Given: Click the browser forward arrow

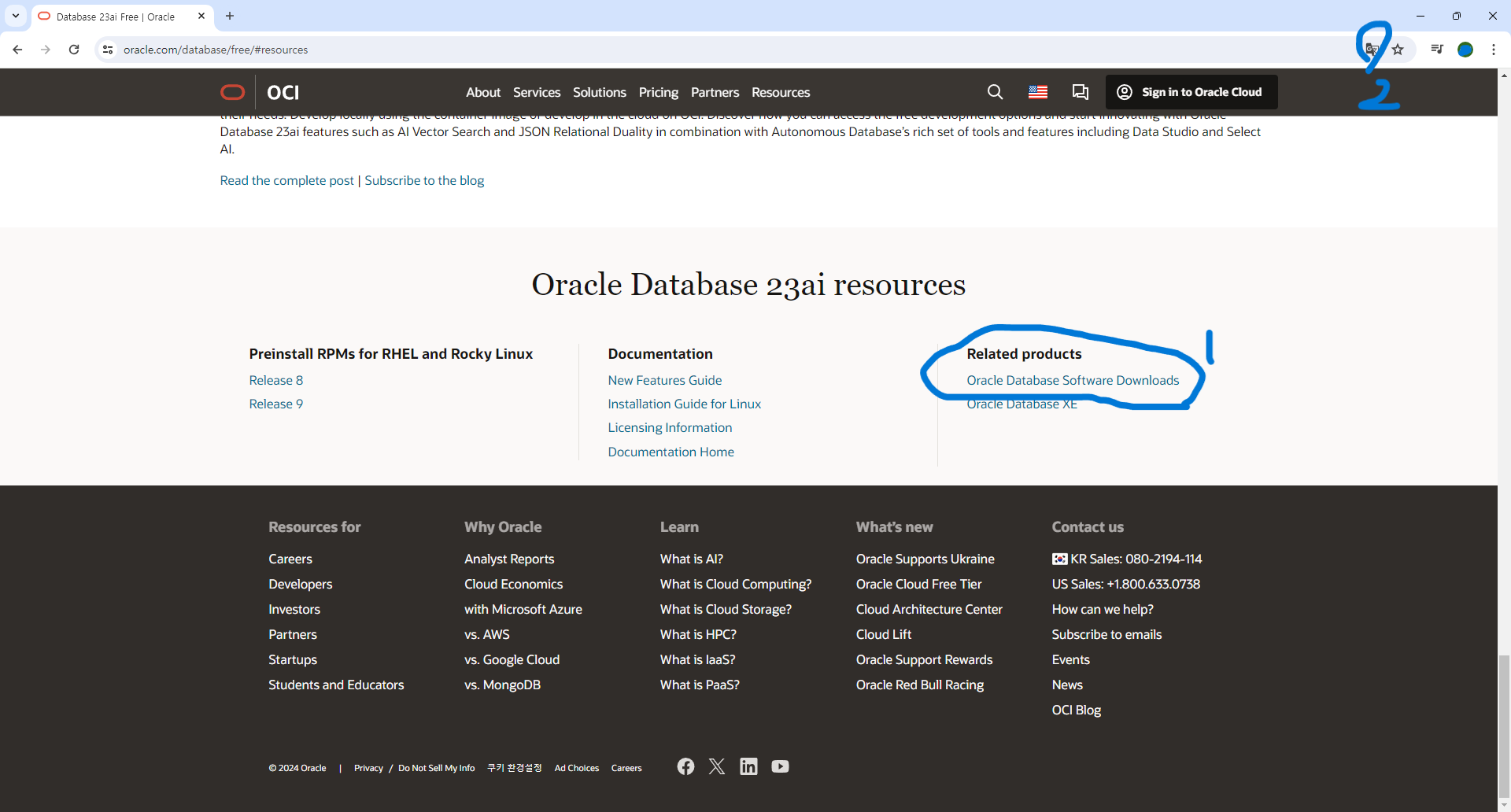Looking at the screenshot, I should pyautogui.click(x=46, y=50).
